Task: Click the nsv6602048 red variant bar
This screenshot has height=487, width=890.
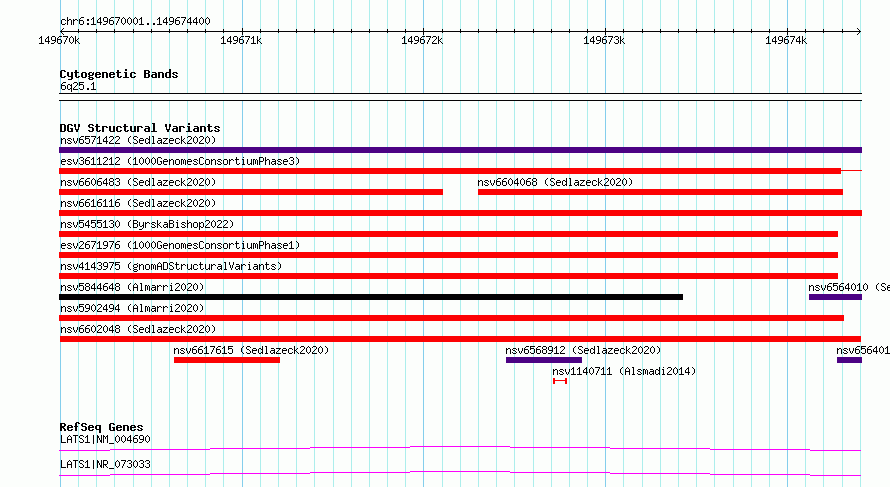Action: 460,339
